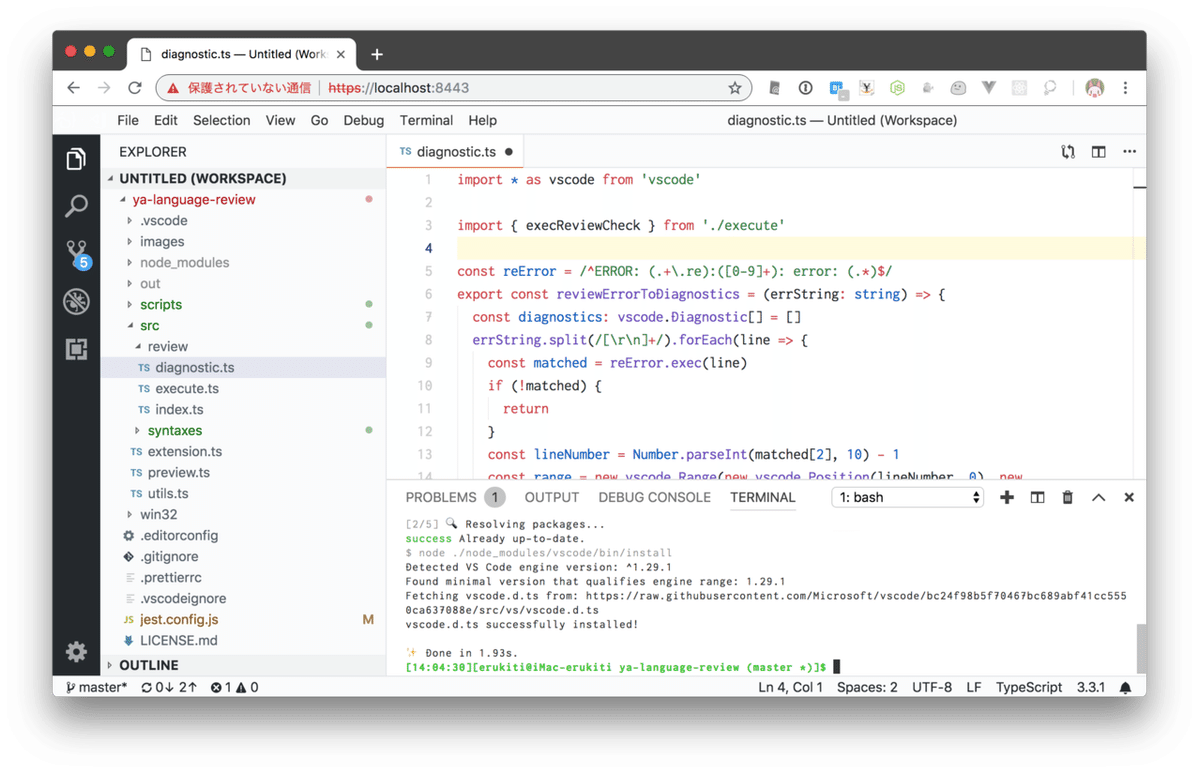Click the master* branch indicator
Image resolution: width=1200 pixels, height=773 pixels.
coord(95,687)
